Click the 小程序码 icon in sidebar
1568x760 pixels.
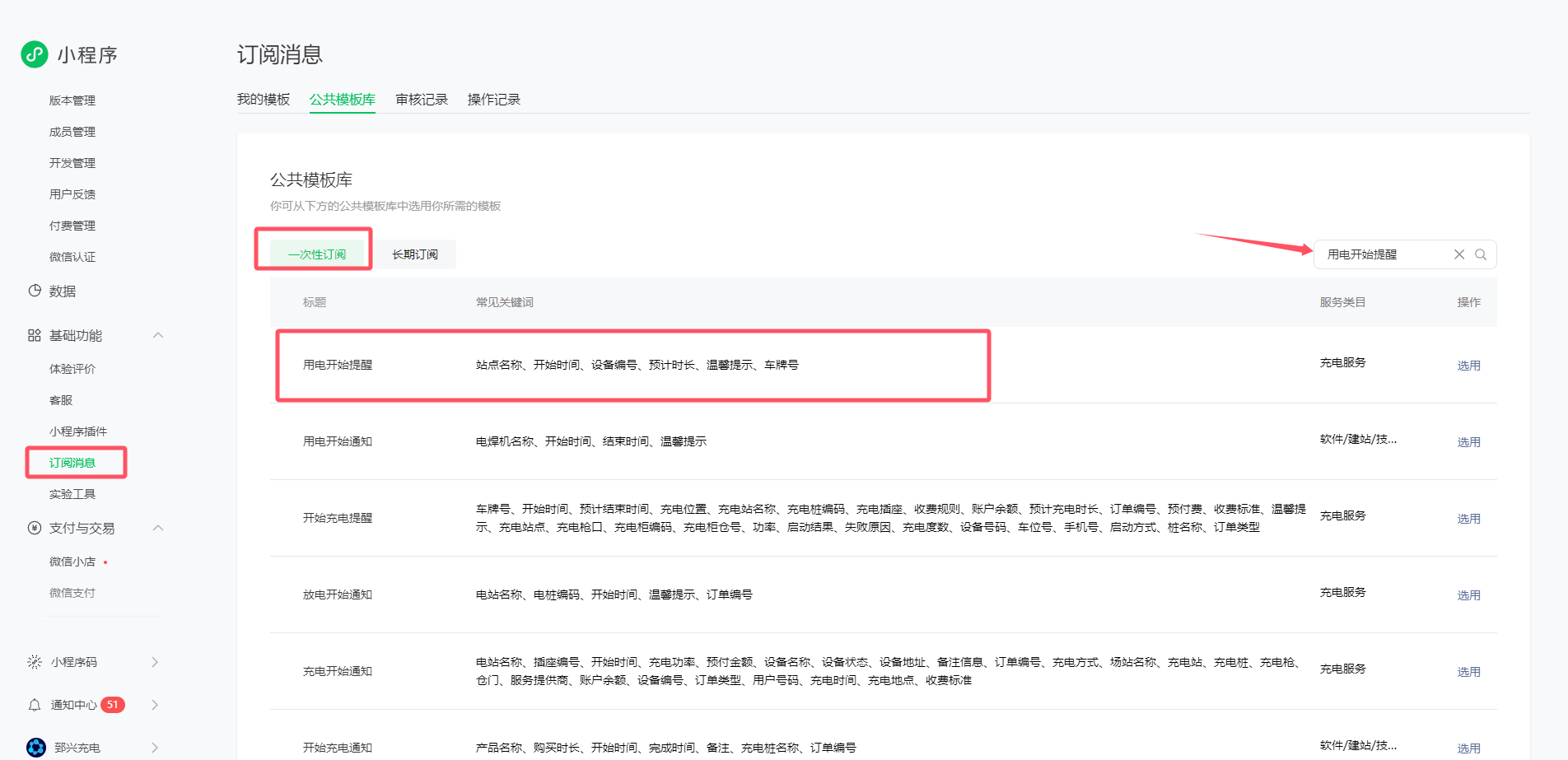tap(35, 662)
